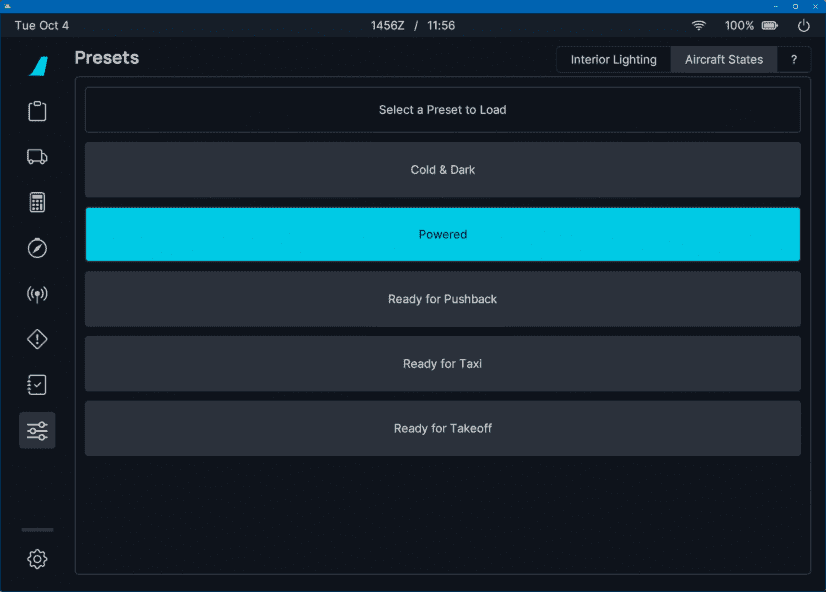
Task: Open the Dispatch clipboard page
Action: point(37,111)
